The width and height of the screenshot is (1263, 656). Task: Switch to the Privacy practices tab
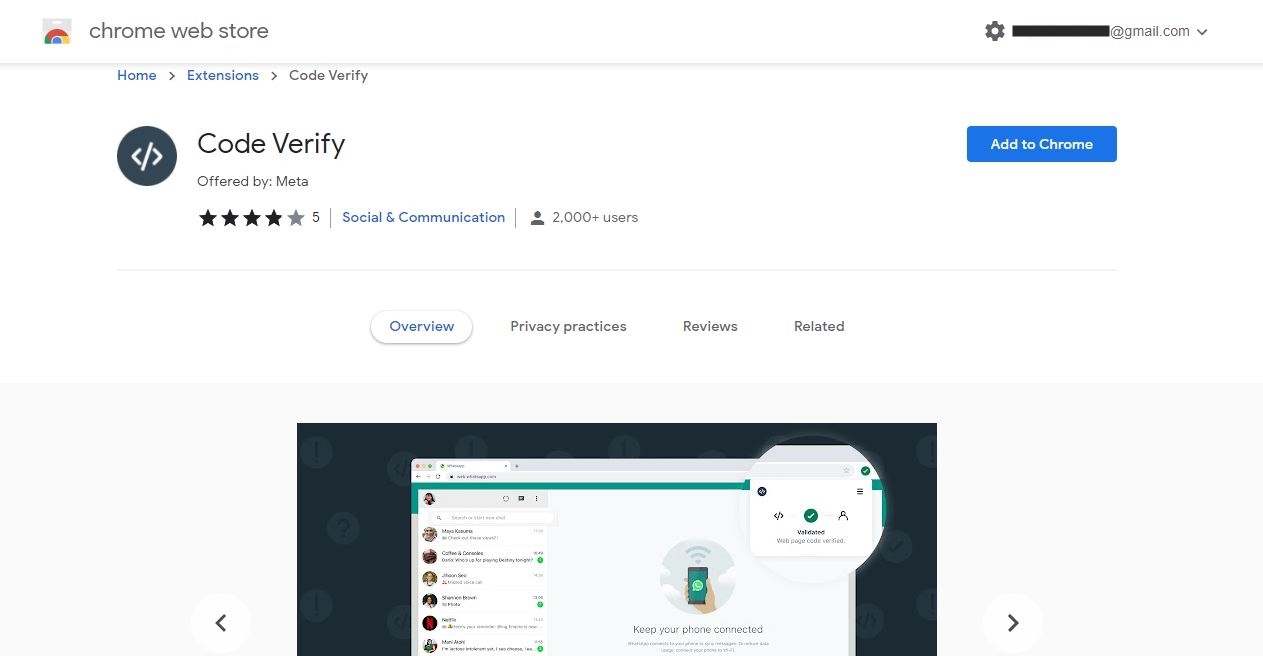pos(568,326)
